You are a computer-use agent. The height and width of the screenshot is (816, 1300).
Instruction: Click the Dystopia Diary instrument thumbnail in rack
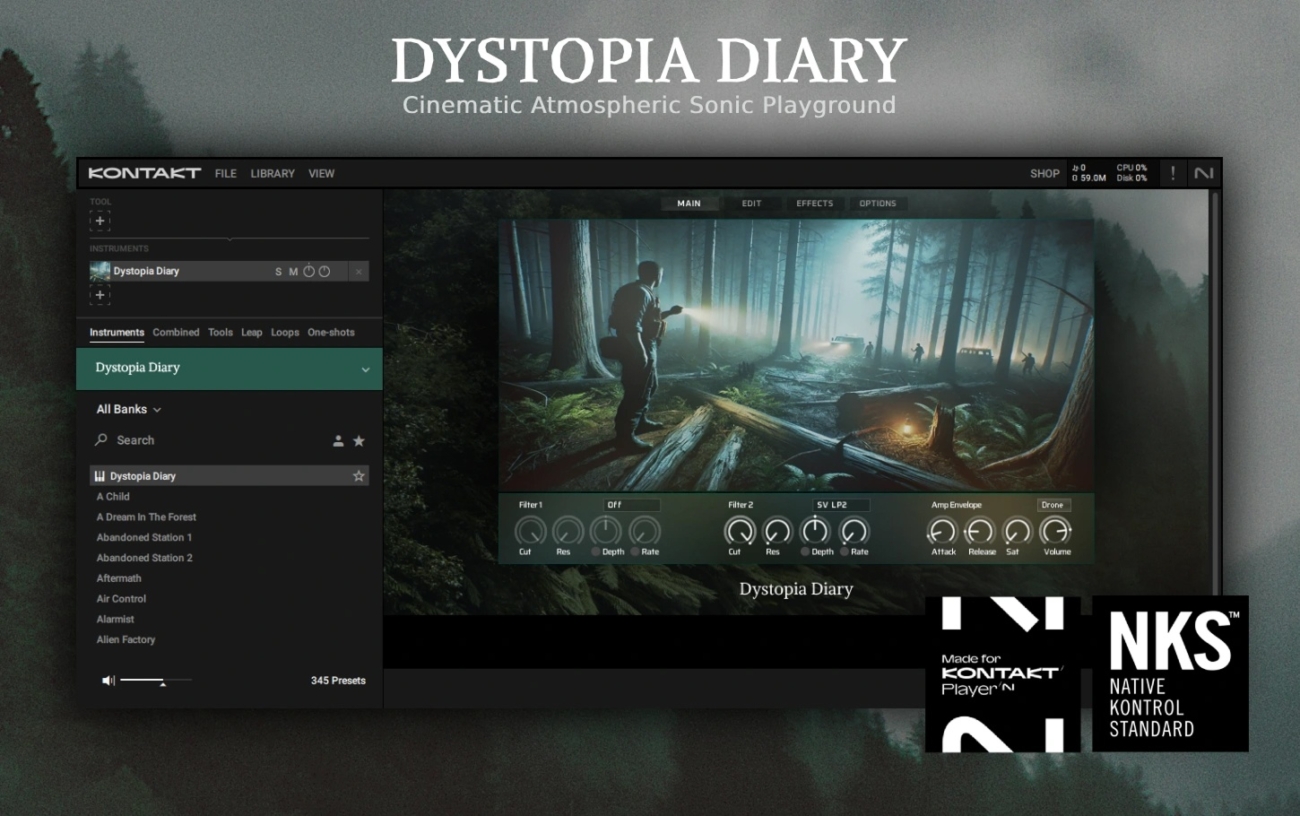[x=100, y=271]
